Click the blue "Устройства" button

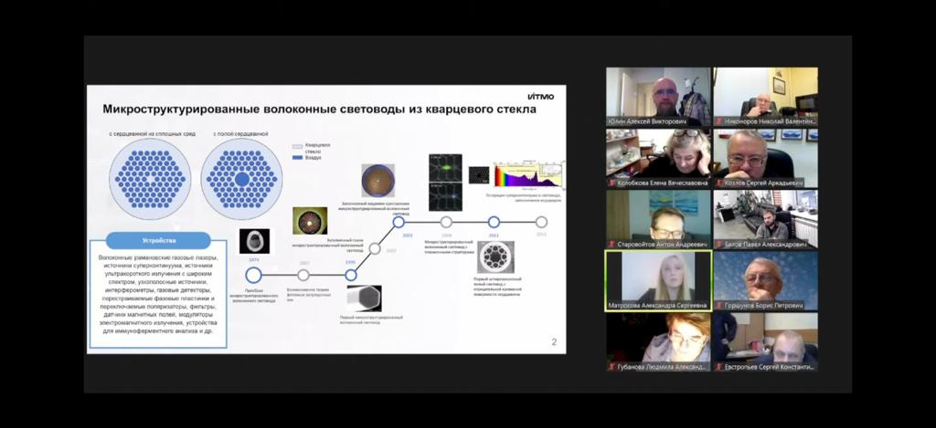pyautogui.click(x=159, y=240)
